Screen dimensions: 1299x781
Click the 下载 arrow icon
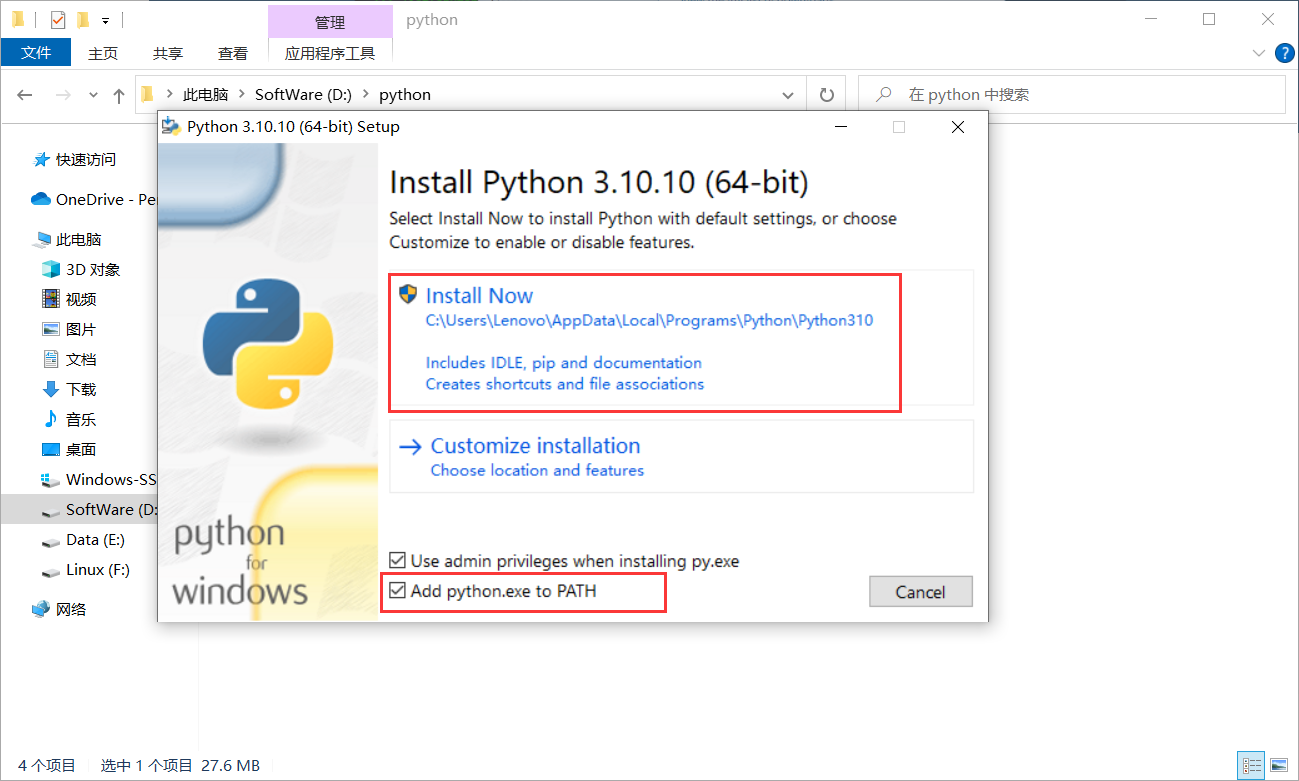(x=51, y=389)
